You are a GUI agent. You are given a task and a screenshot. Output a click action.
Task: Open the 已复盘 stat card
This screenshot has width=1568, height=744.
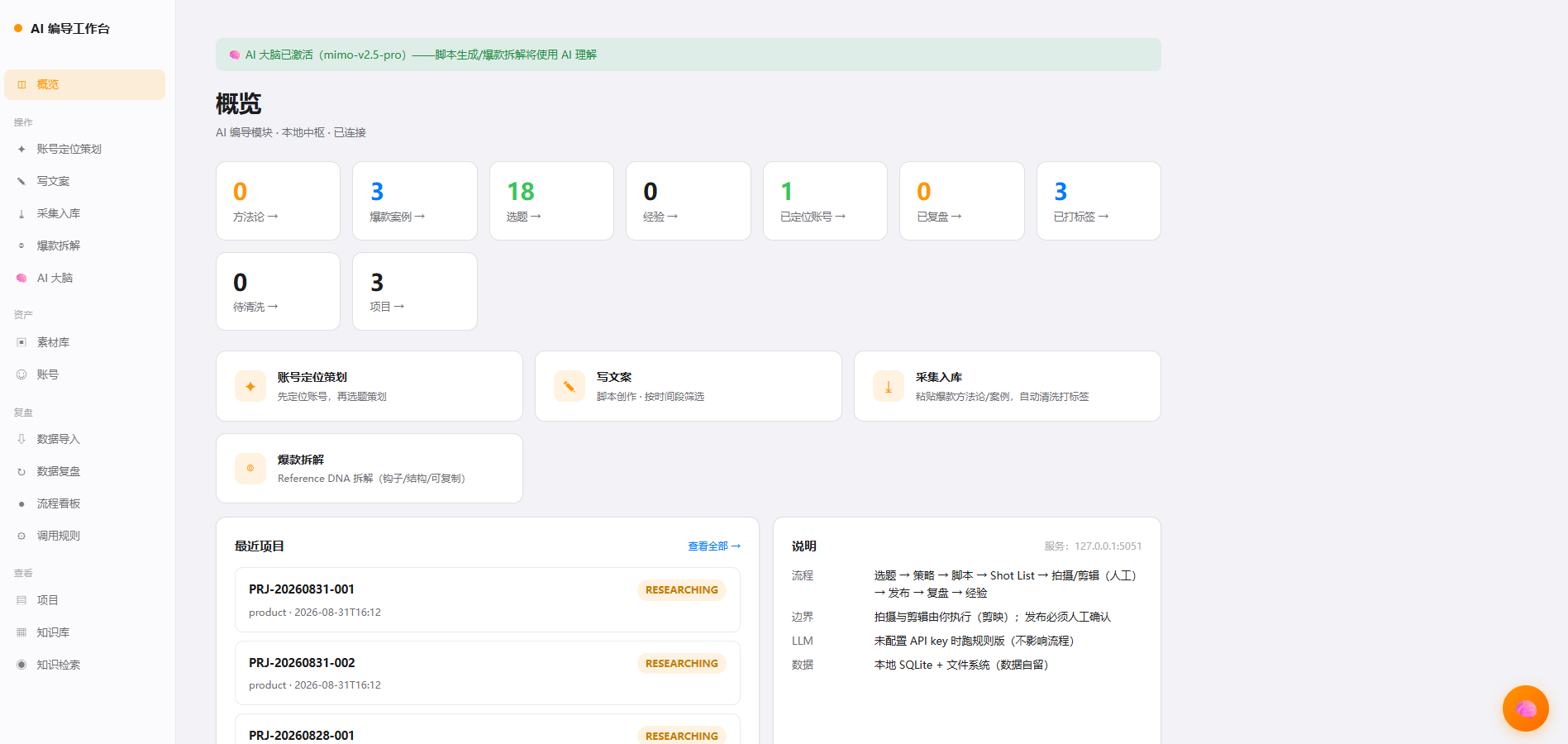(x=962, y=201)
